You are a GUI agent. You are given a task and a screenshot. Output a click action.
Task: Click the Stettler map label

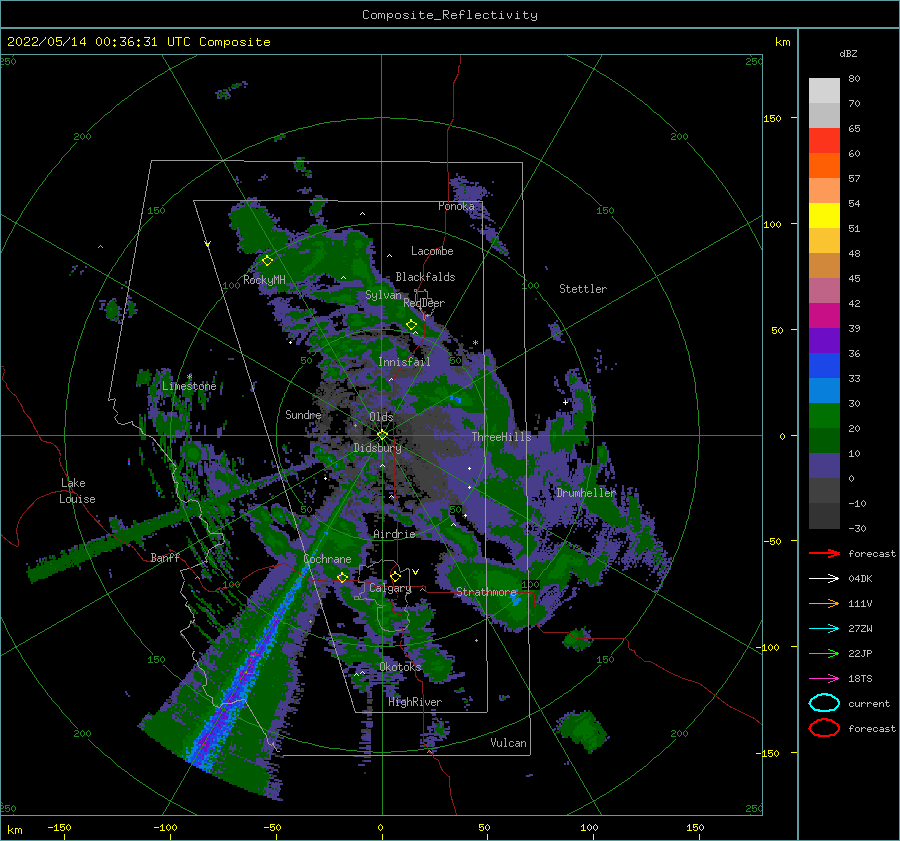(x=583, y=289)
